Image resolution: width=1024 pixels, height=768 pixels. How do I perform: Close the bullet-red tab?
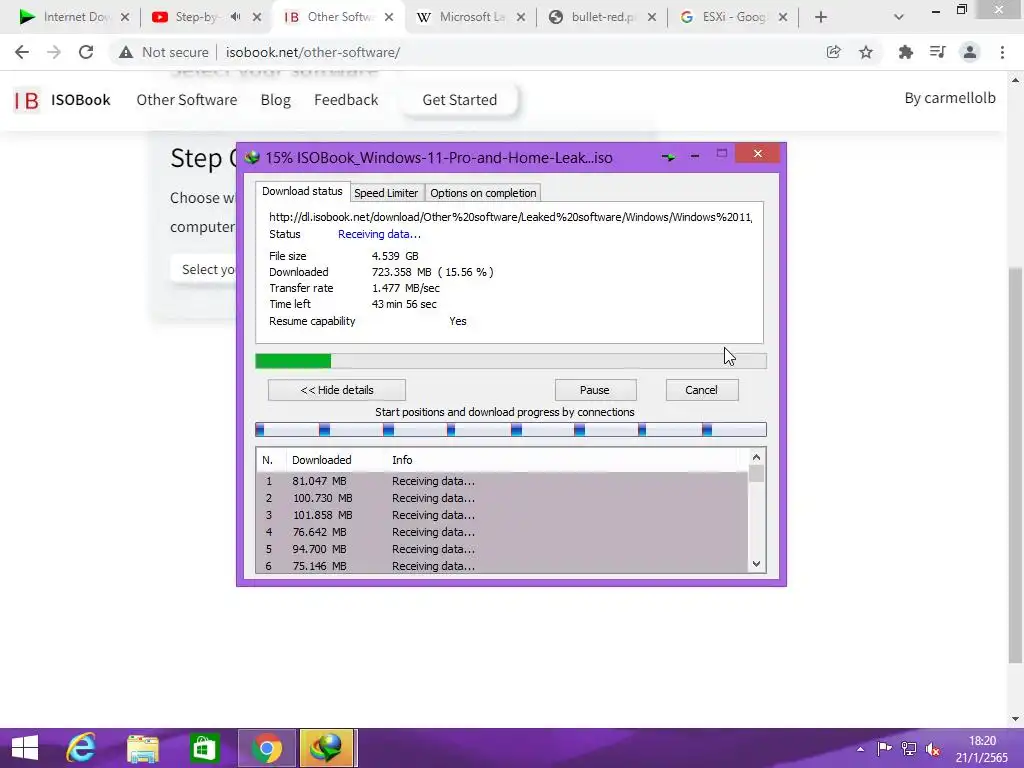[652, 18]
